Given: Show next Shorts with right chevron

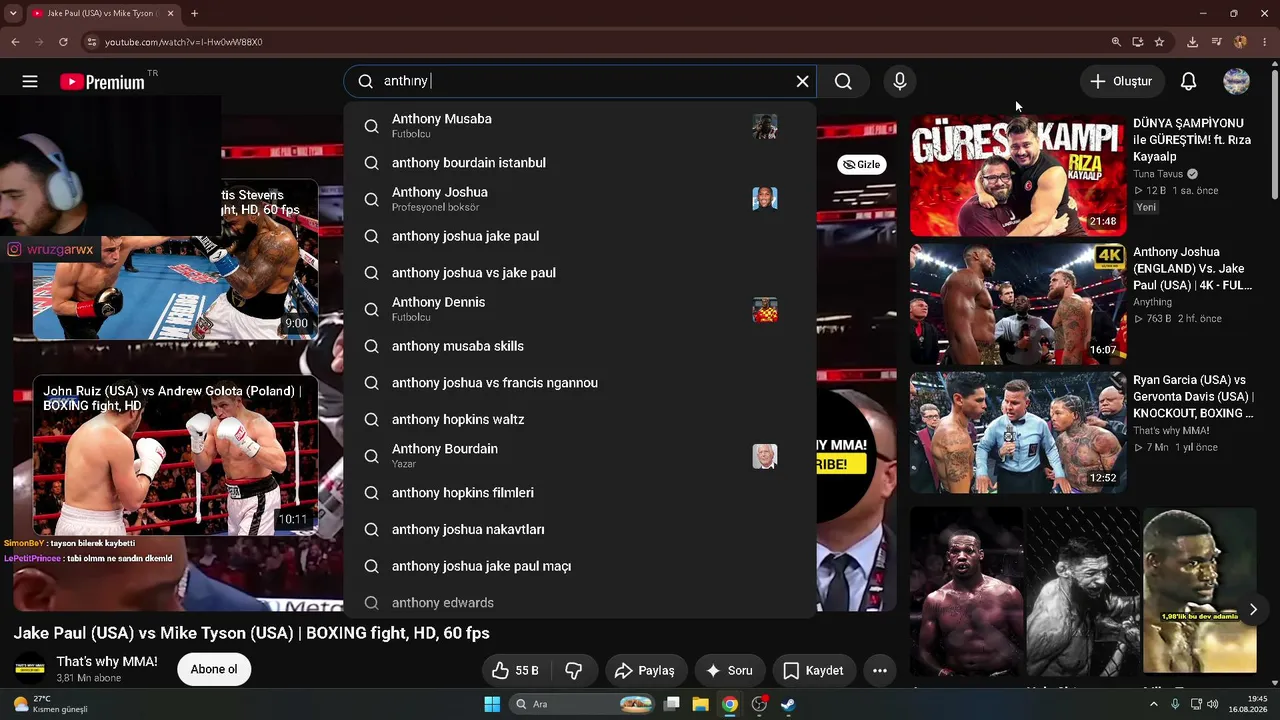Looking at the screenshot, I should pyautogui.click(x=1253, y=609).
